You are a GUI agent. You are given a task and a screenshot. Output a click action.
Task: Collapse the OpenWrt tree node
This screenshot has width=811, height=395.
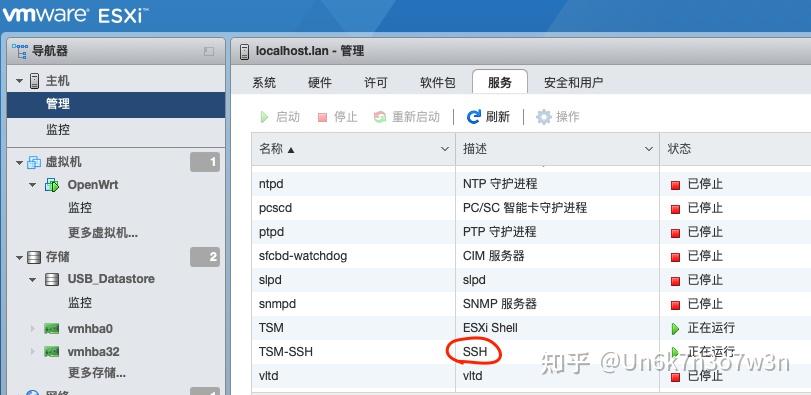[33, 185]
